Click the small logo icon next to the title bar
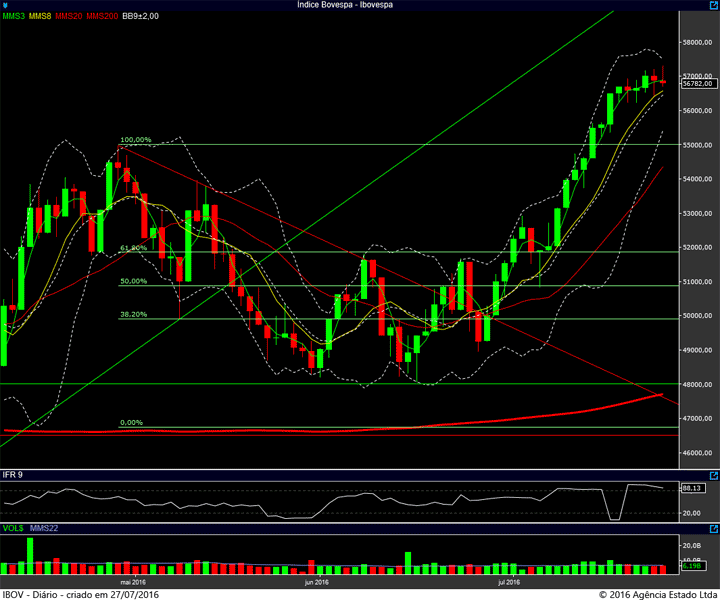The width and height of the screenshot is (720, 600). point(5,5)
